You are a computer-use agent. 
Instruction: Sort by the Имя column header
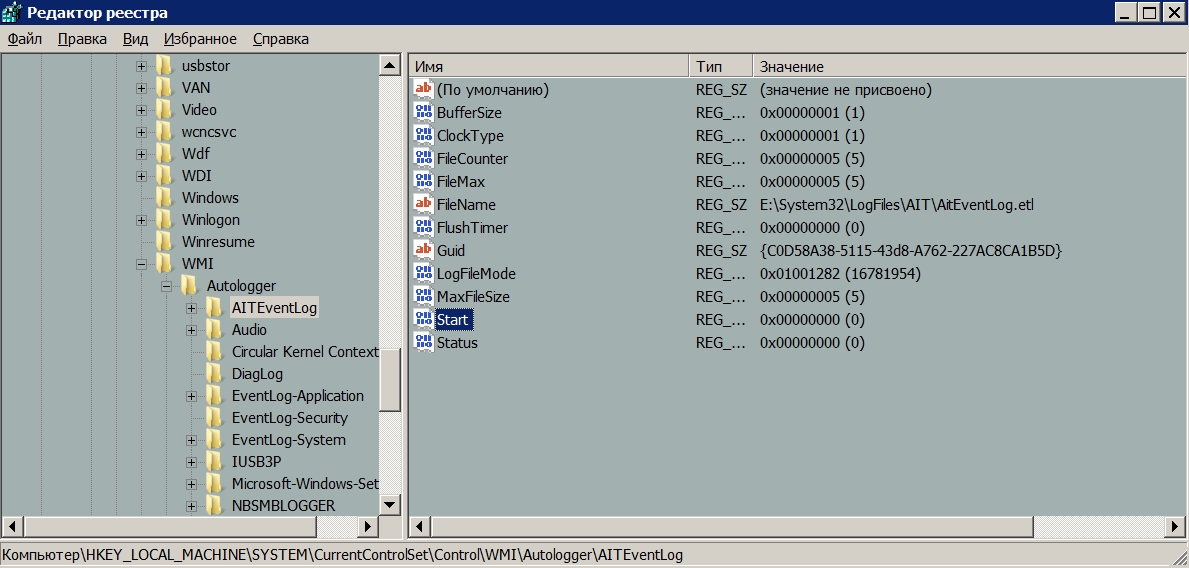click(x=549, y=67)
